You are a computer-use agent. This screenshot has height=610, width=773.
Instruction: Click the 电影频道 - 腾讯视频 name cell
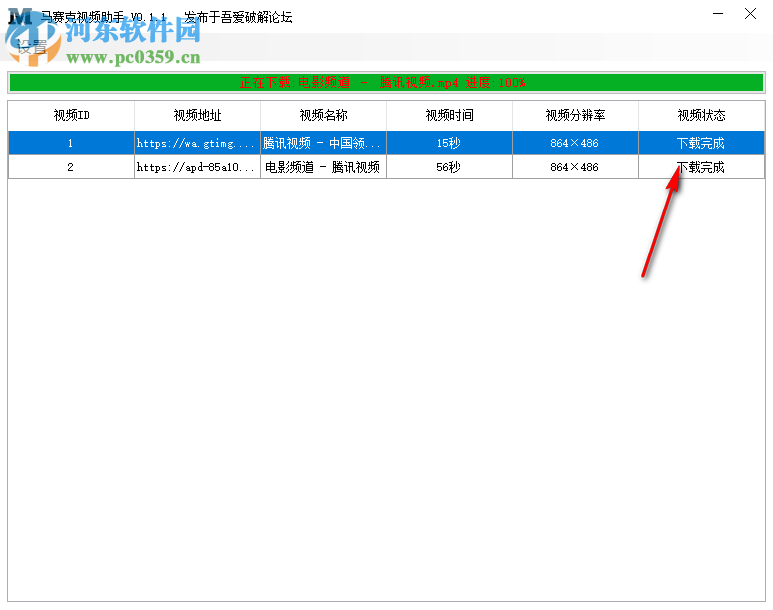pos(323,167)
